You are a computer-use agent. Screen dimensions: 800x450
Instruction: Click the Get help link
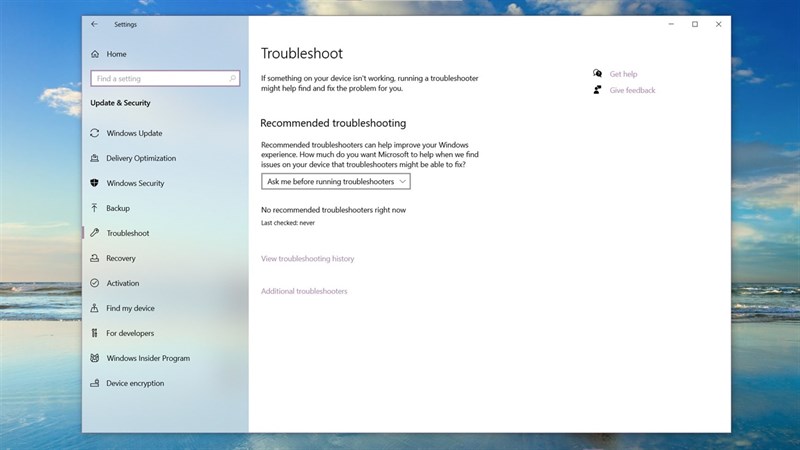(623, 74)
